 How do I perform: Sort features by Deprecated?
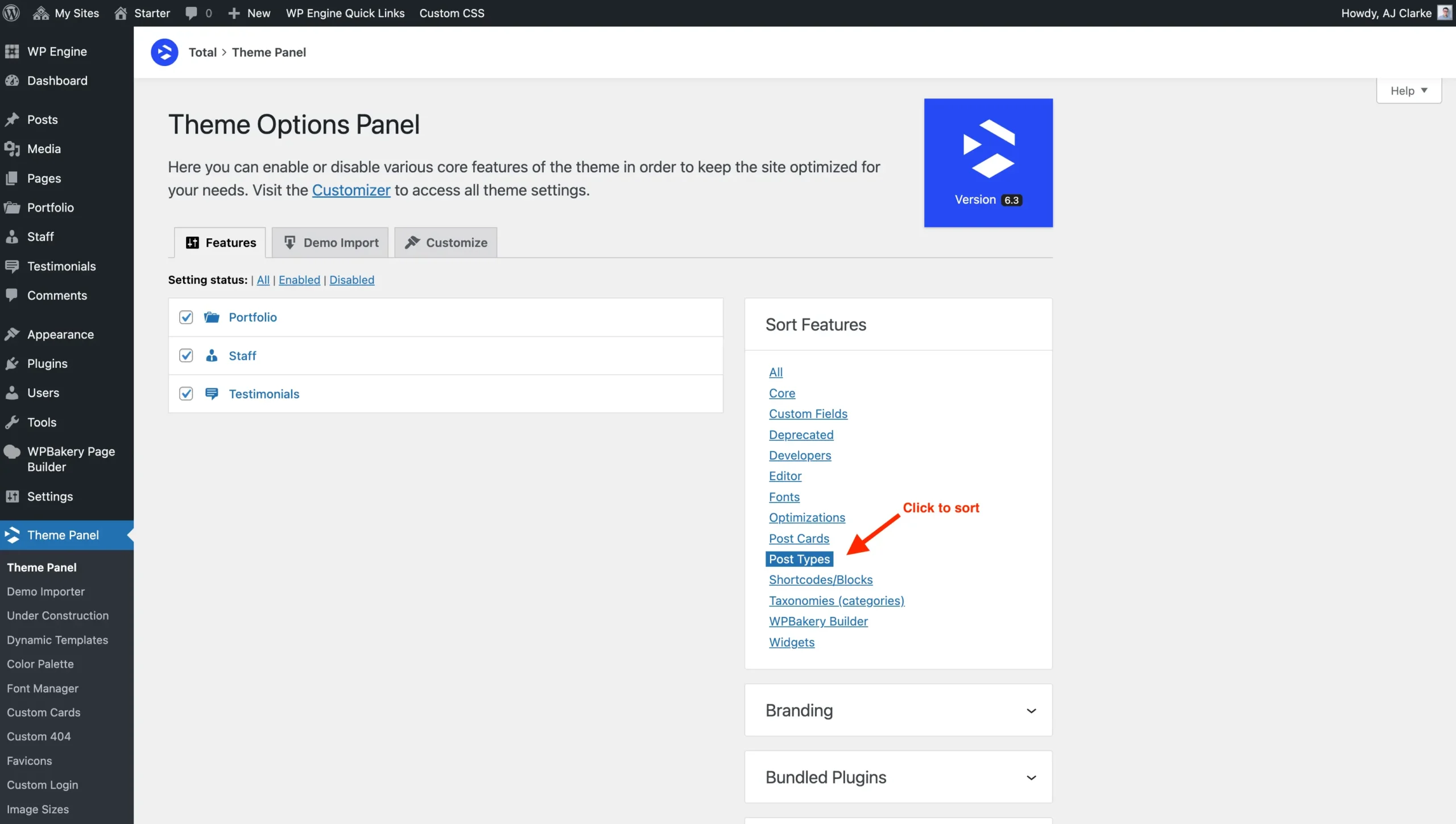pos(801,435)
